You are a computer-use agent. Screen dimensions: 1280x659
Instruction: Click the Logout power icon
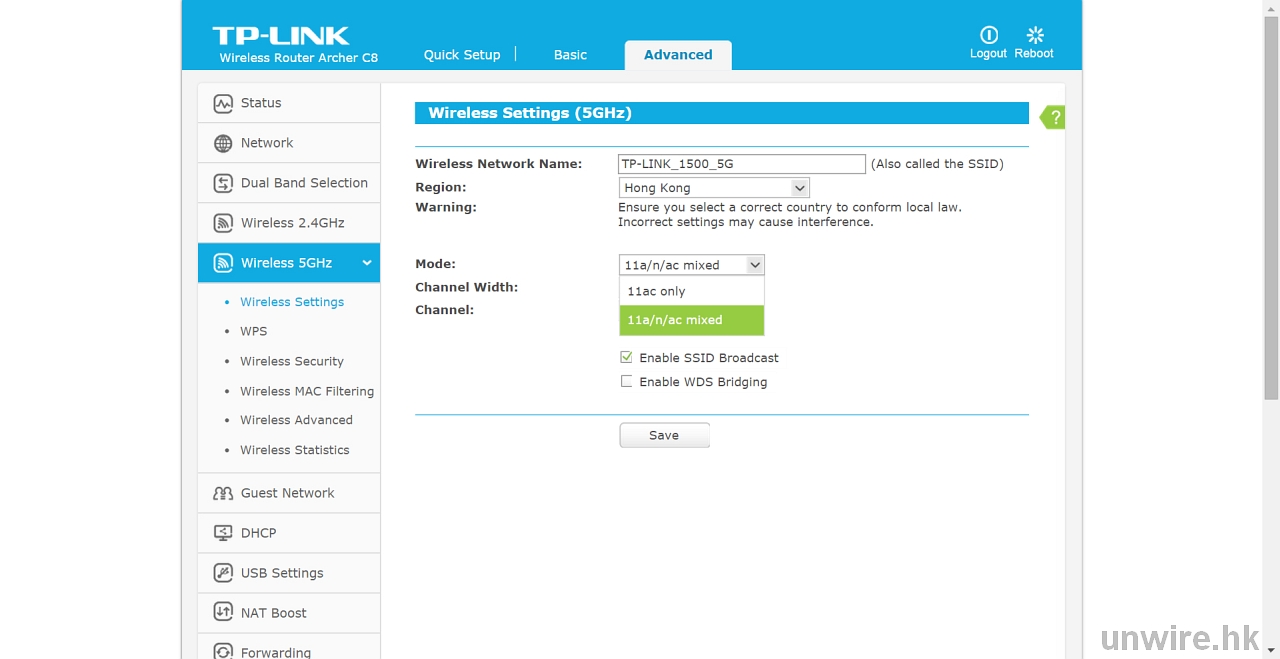pos(988,35)
